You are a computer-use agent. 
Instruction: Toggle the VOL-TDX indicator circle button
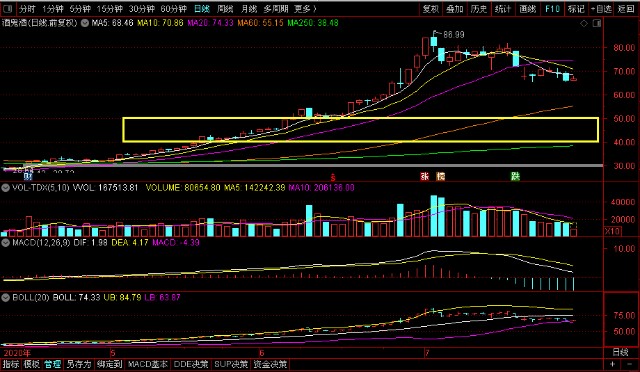click(5, 188)
